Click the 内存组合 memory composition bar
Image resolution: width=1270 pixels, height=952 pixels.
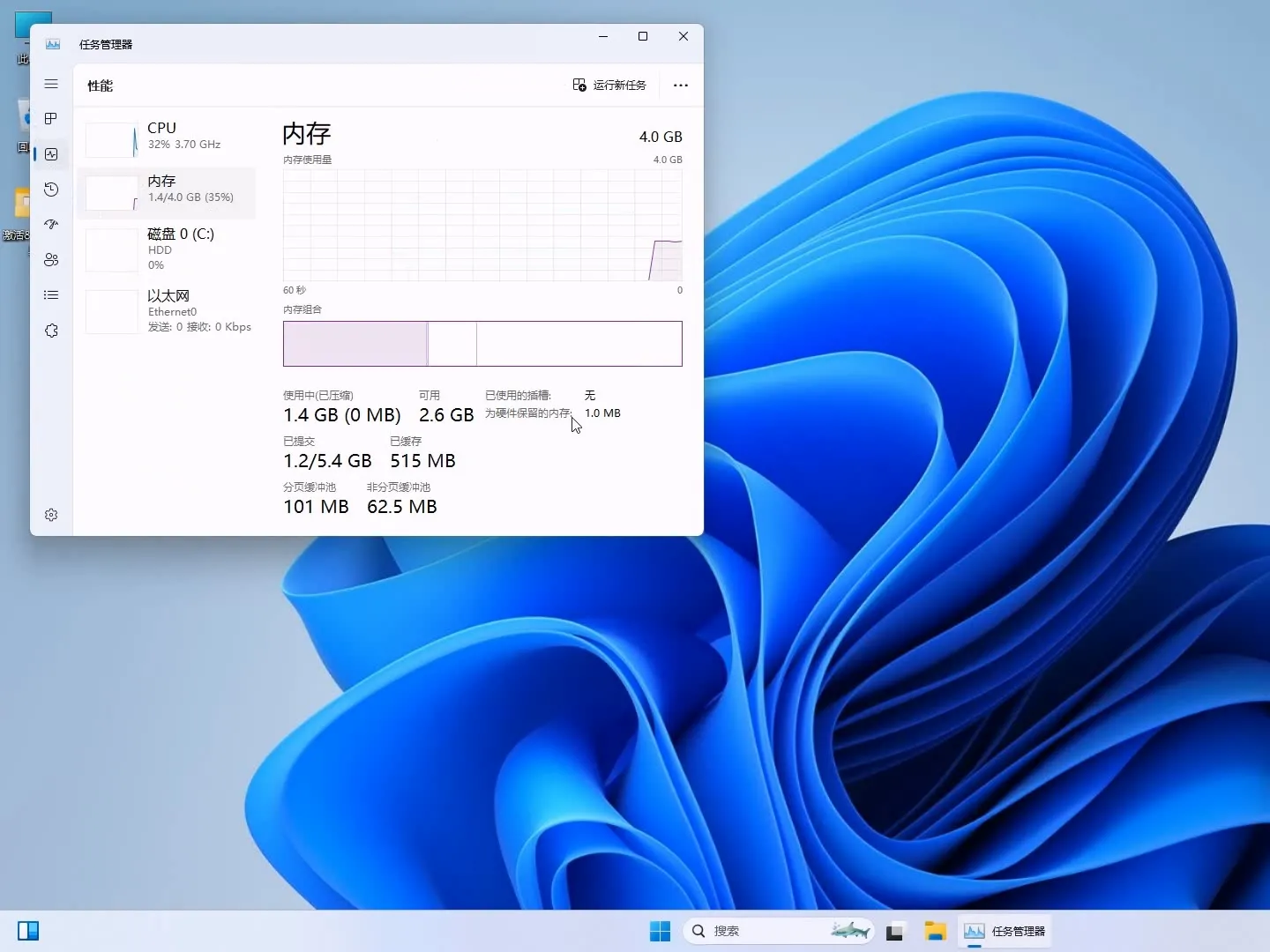pos(482,344)
